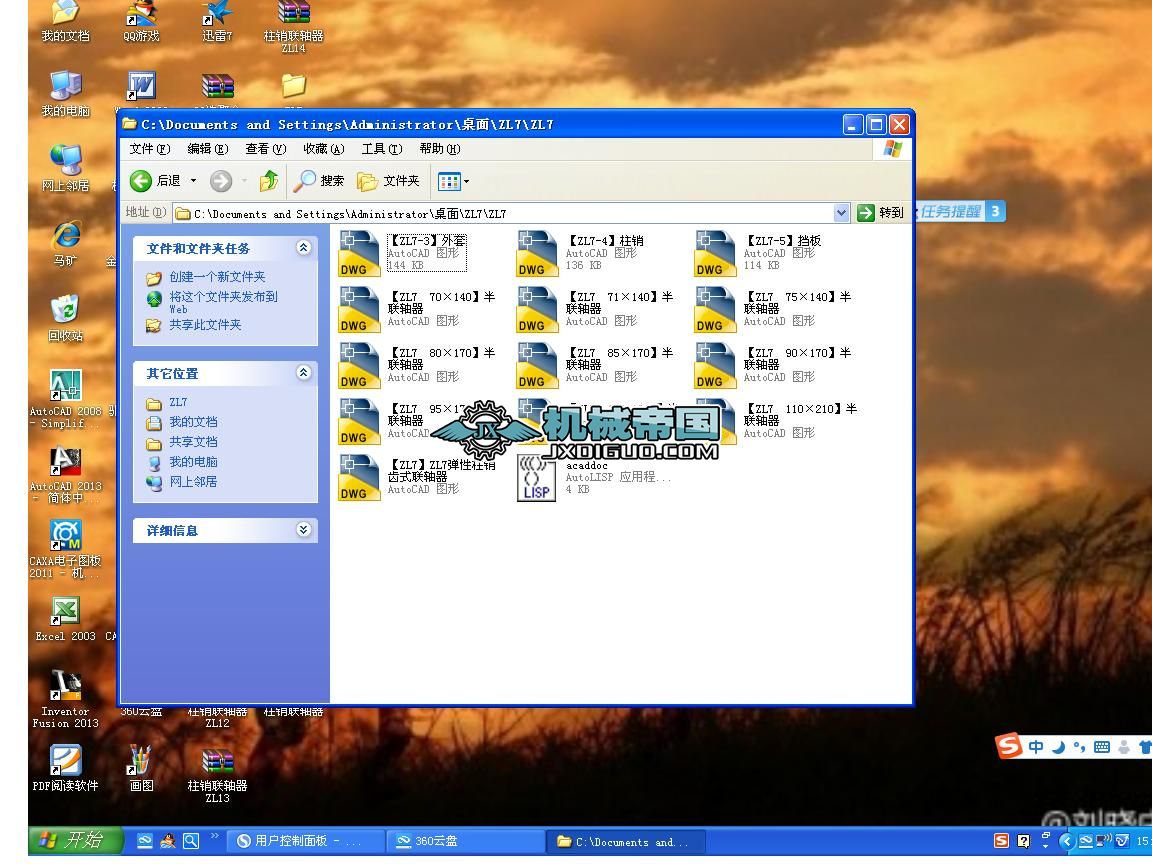Image resolution: width=1152 pixels, height=864 pixels.
Task: Click the 开始 Start button
Action: click(x=76, y=840)
